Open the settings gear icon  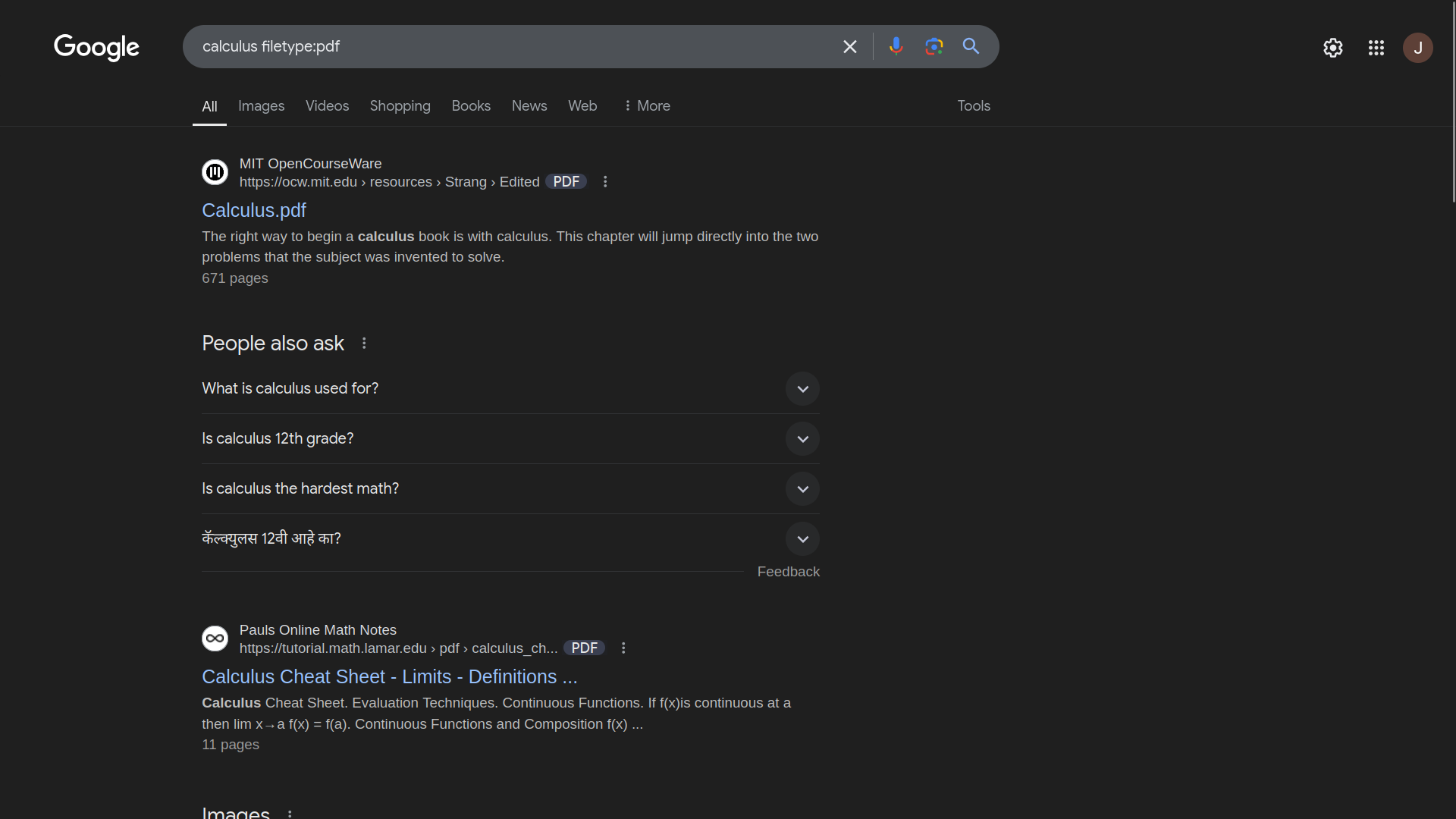tap(1332, 48)
